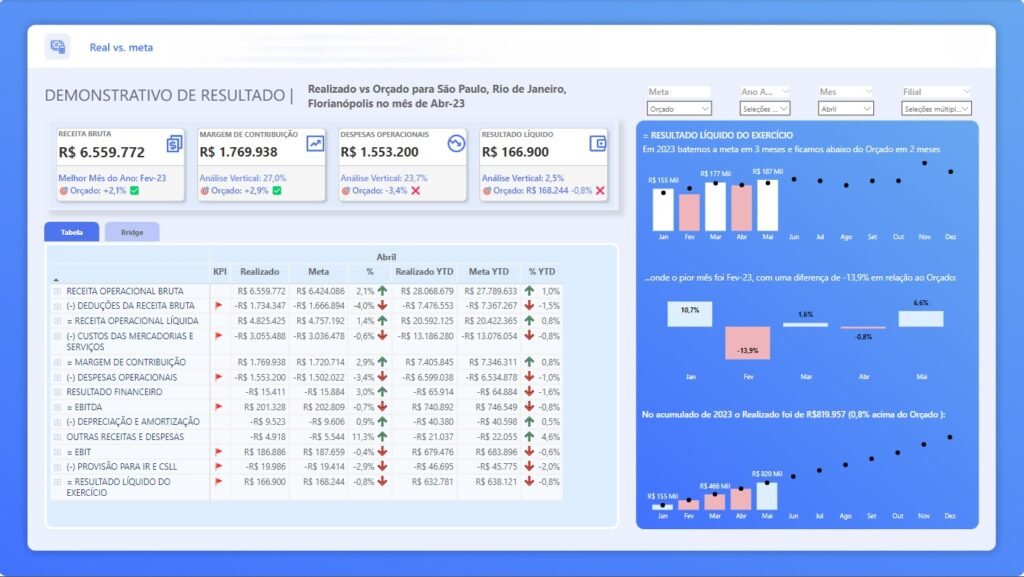Image resolution: width=1024 pixels, height=577 pixels.
Task: Click green check mark on Receita Bruta card
Action: point(134,190)
